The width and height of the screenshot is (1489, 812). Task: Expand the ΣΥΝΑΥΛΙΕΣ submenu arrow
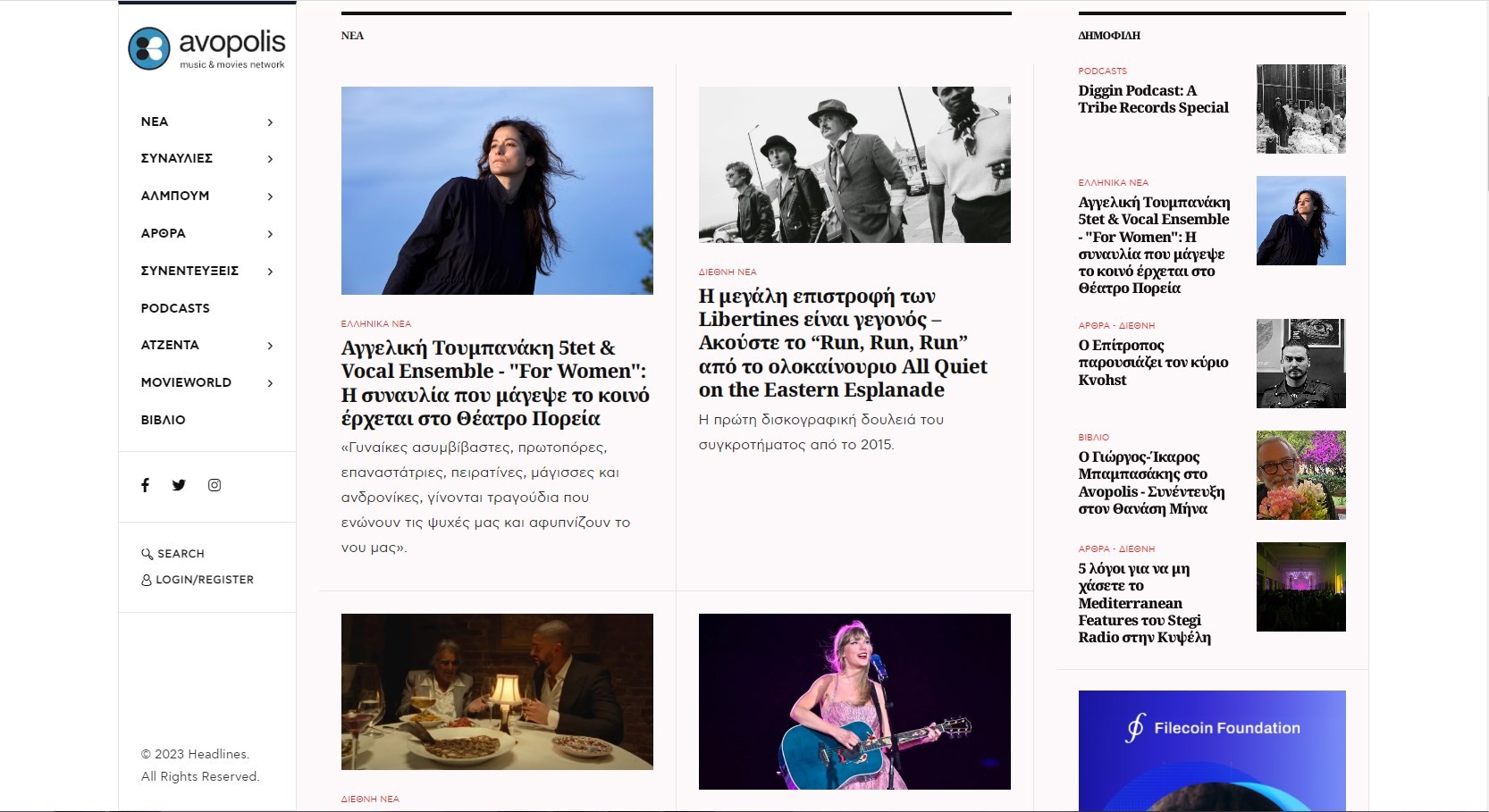(270, 159)
